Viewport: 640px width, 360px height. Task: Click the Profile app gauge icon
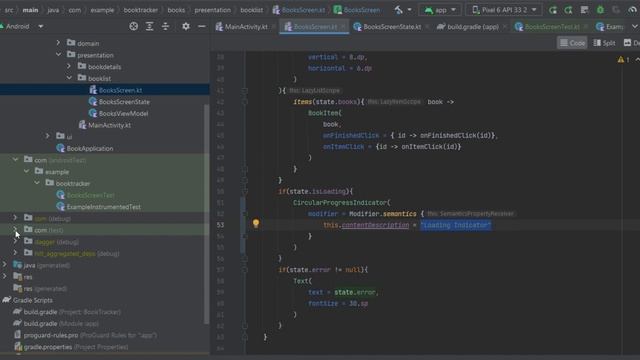click(632, 10)
